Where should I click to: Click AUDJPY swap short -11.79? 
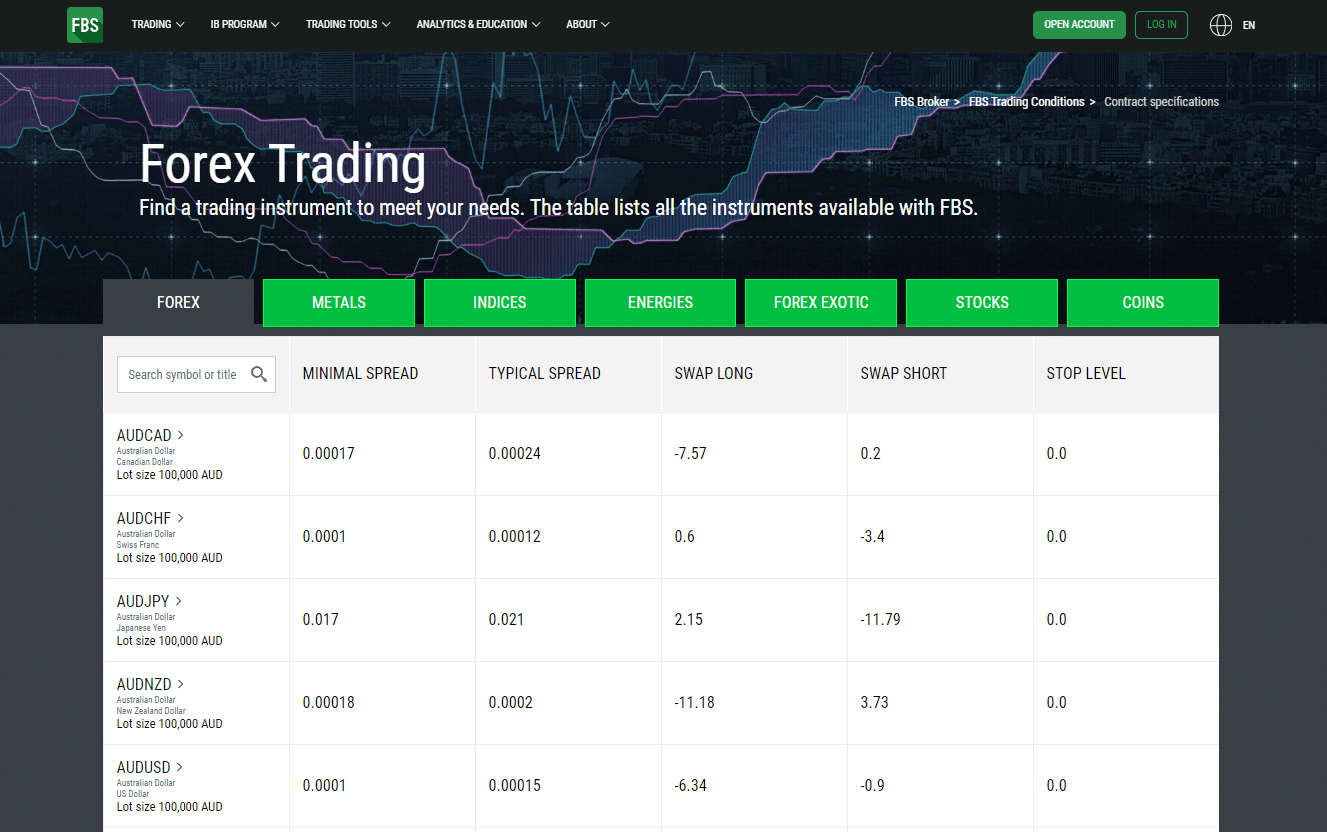tap(881, 620)
